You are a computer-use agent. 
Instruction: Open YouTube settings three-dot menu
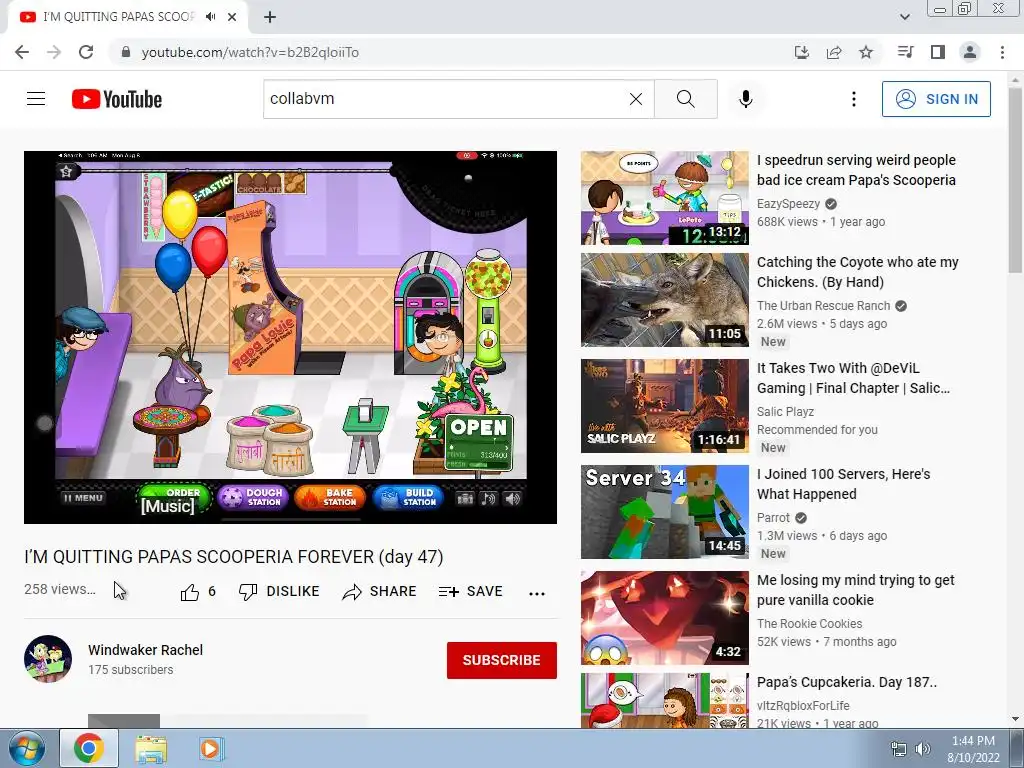coord(854,99)
